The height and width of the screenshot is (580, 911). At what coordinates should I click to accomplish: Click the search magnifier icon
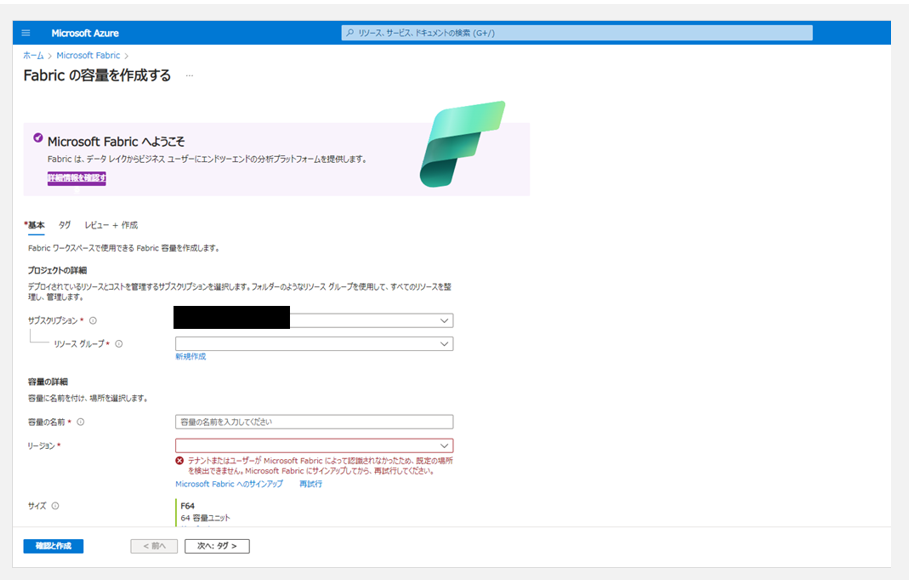pyautogui.click(x=350, y=33)
